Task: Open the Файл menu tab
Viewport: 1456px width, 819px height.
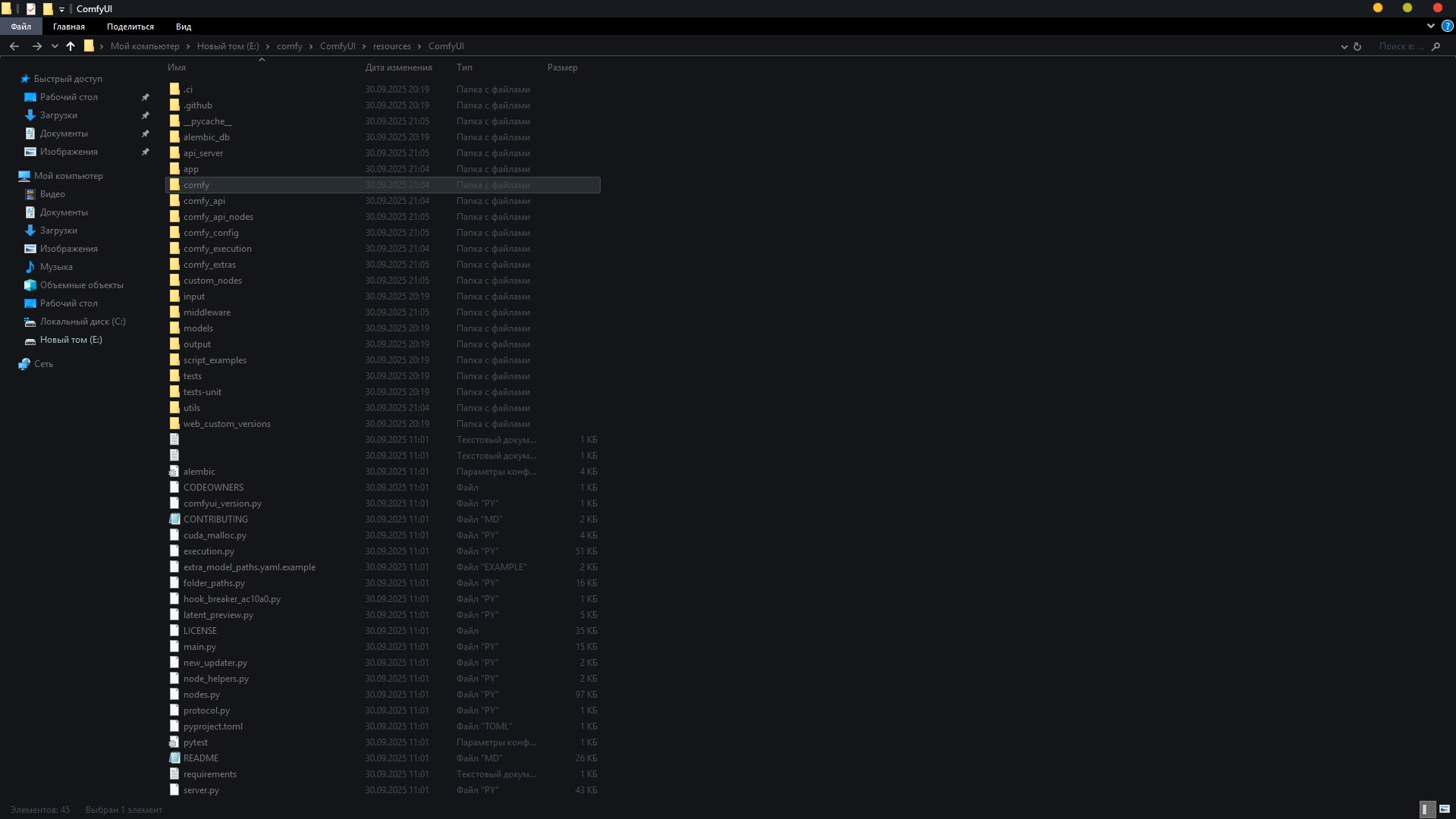Action: coord(20,27)
